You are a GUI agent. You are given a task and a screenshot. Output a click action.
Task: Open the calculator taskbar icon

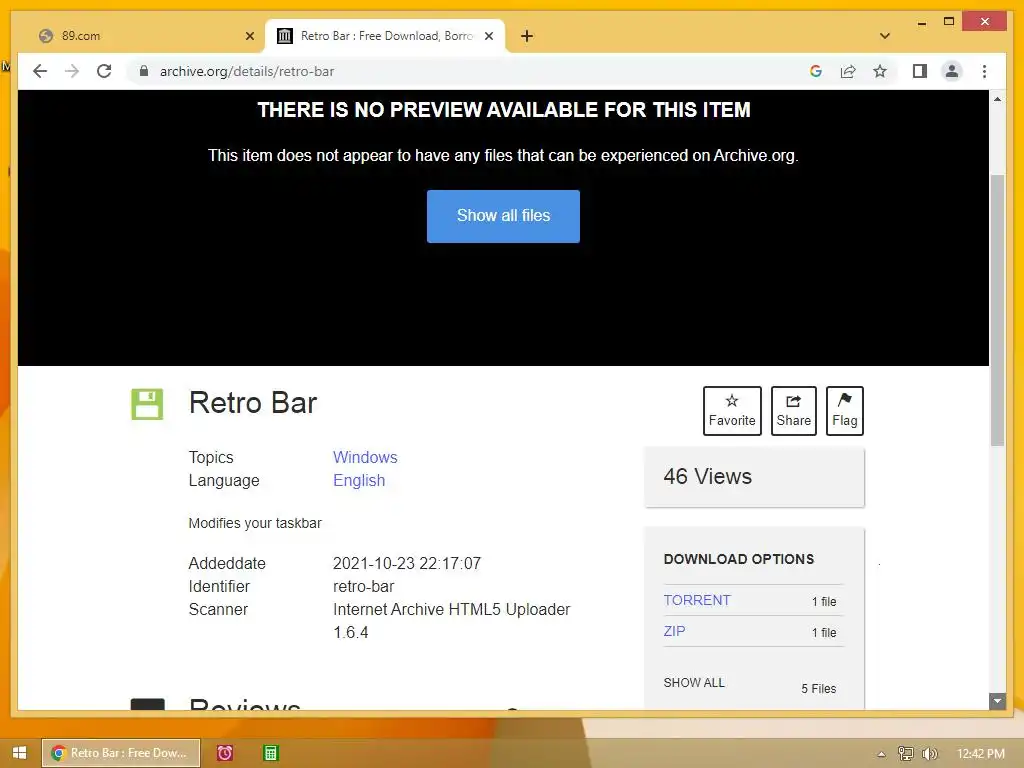pyautogui.click(x=270, y=753)
